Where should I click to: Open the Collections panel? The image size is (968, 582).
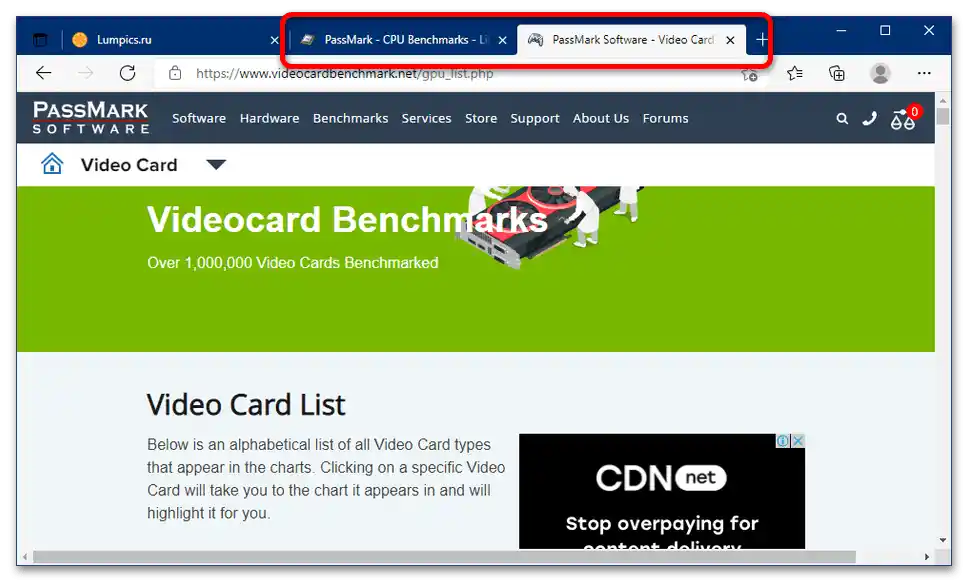pyautogui.click(x=837, y=73)
